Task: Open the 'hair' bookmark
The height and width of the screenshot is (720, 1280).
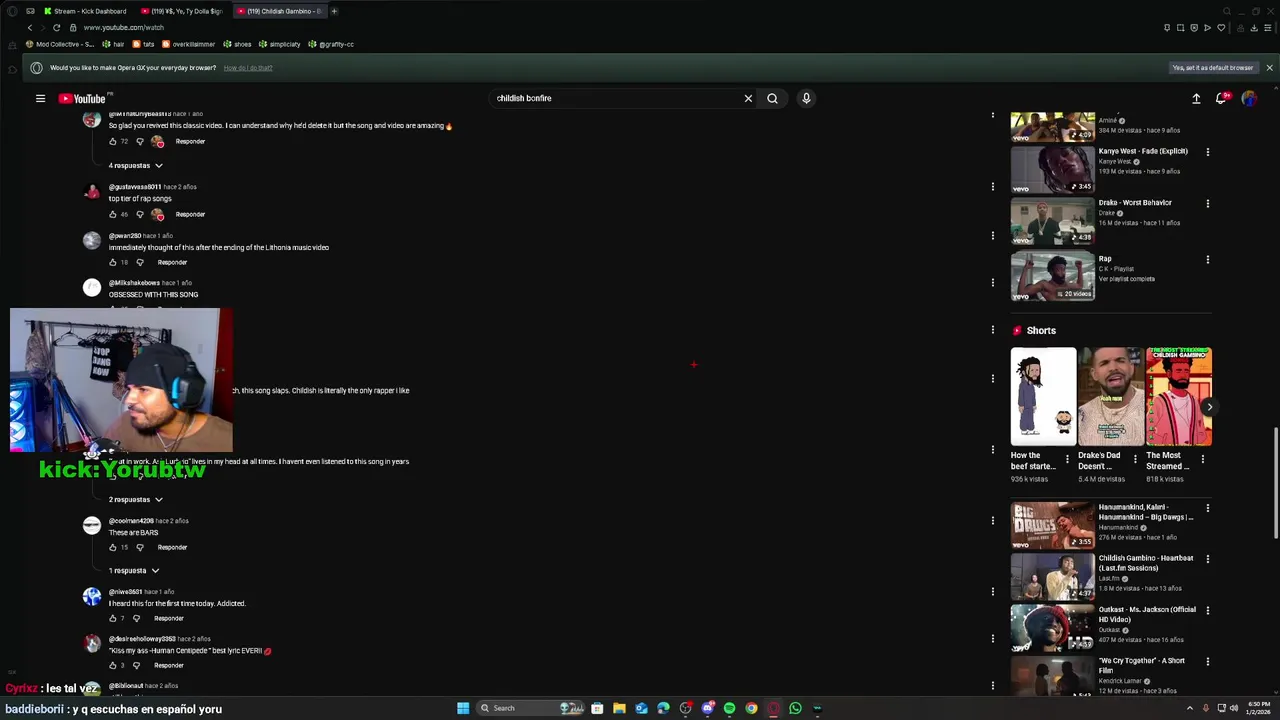Action: [114, 44]
